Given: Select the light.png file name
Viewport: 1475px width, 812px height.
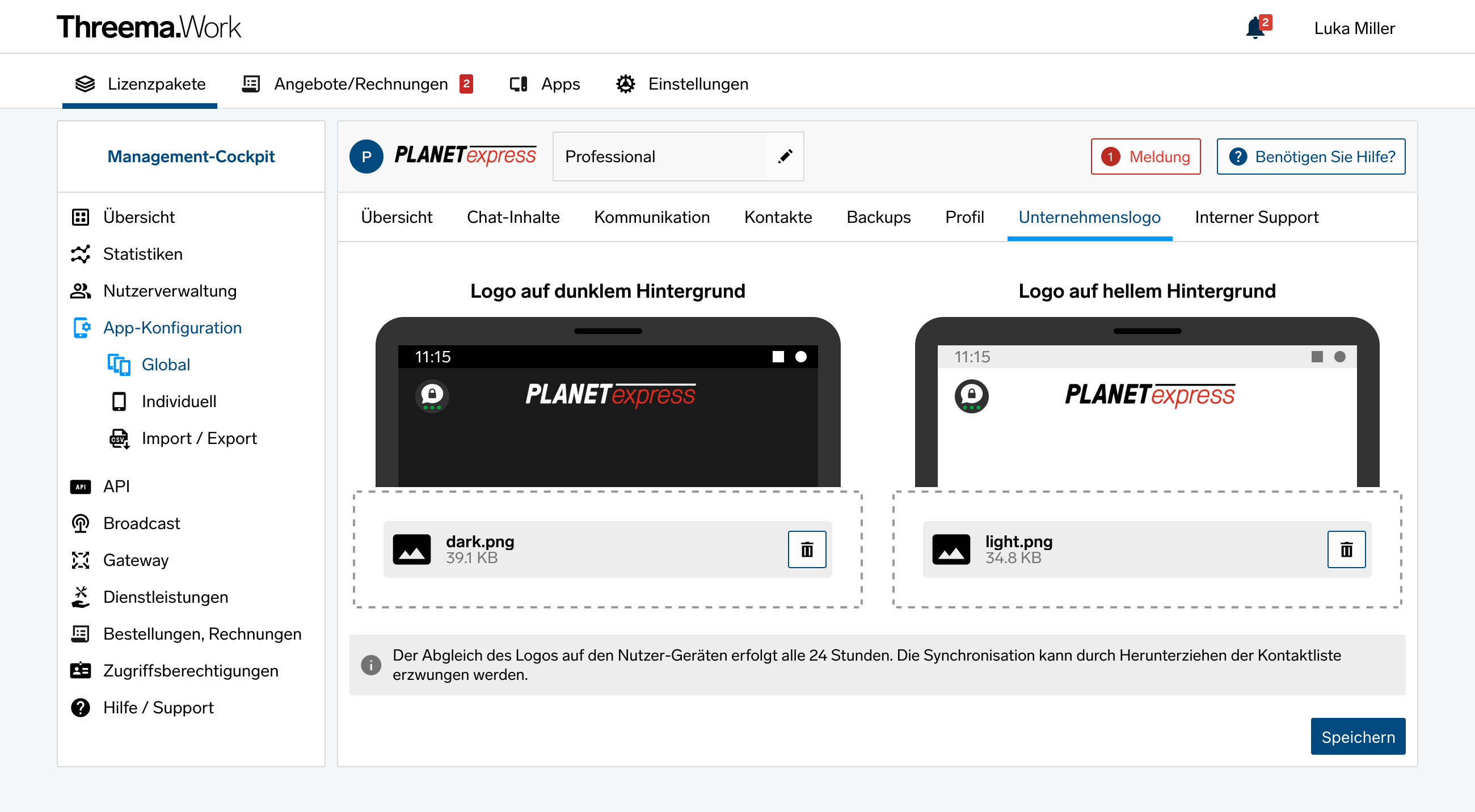Looking at the screenshot, I should [x=1019, y=542].
